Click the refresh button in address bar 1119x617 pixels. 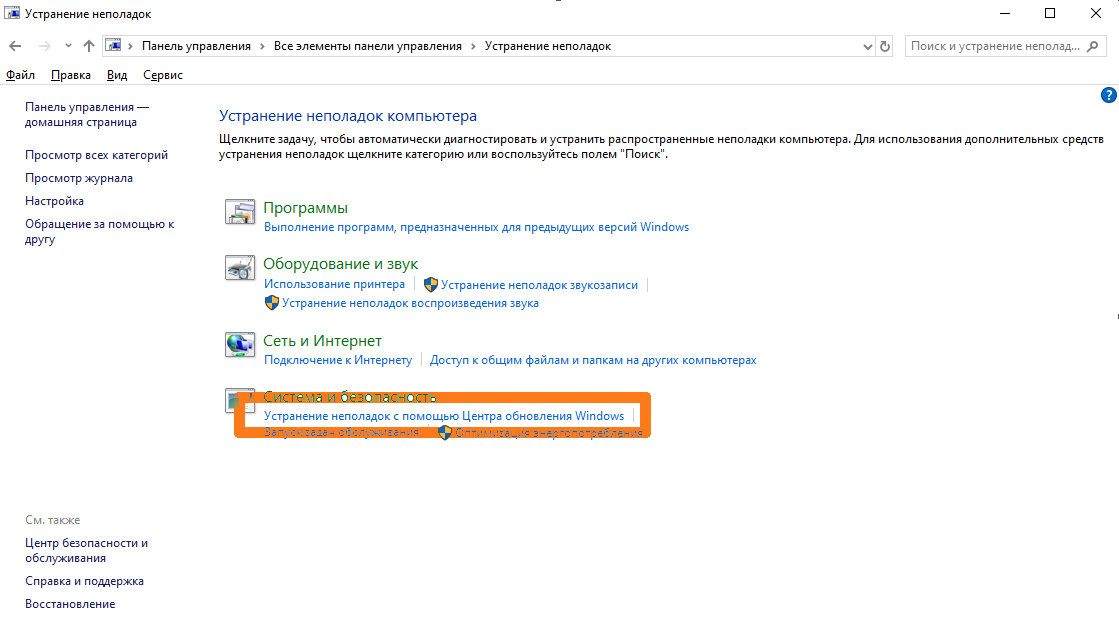[885, 46]
